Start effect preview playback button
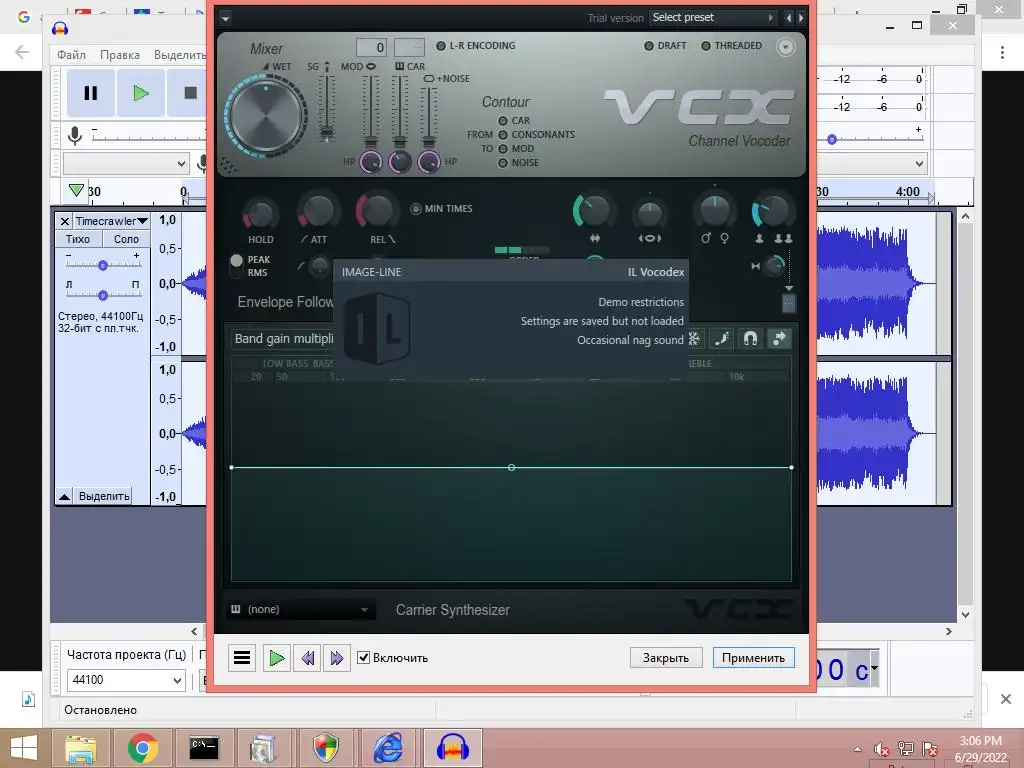Image resolution: width=1024 pixels, height=768 pixels. pos(276,658)
